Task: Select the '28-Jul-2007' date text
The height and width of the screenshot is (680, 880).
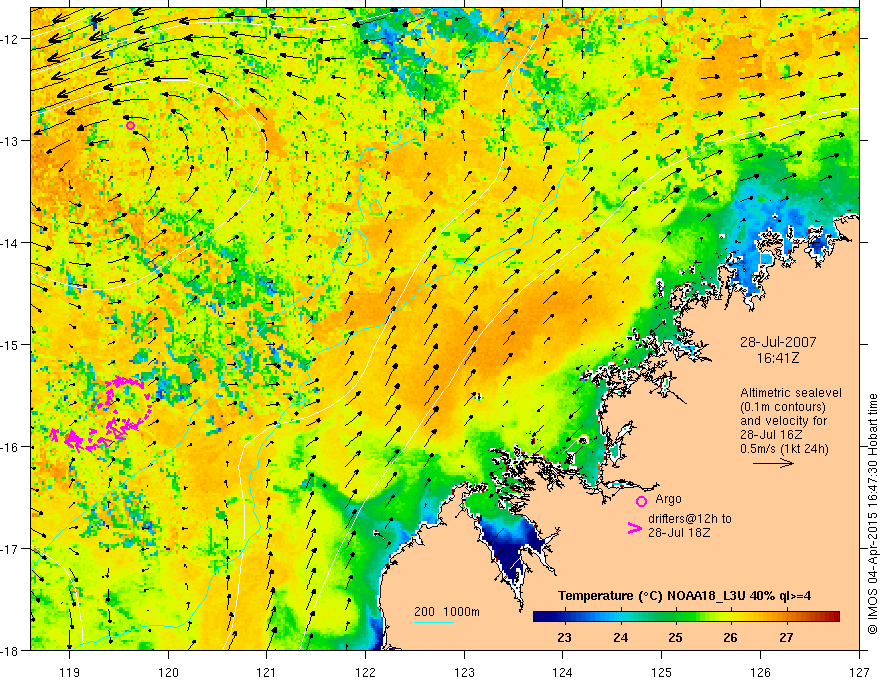Action: coord(778,342)
